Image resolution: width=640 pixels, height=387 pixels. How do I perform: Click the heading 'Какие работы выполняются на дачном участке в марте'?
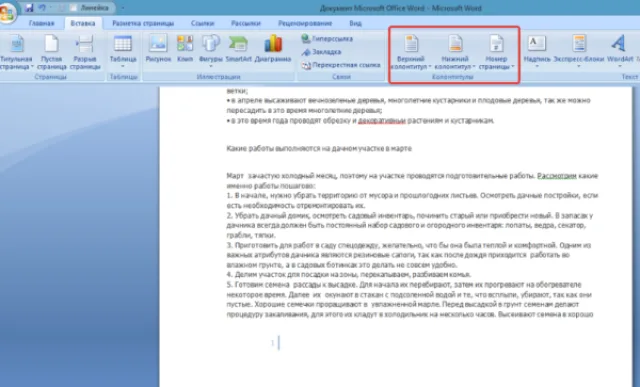tap(319, 149)
